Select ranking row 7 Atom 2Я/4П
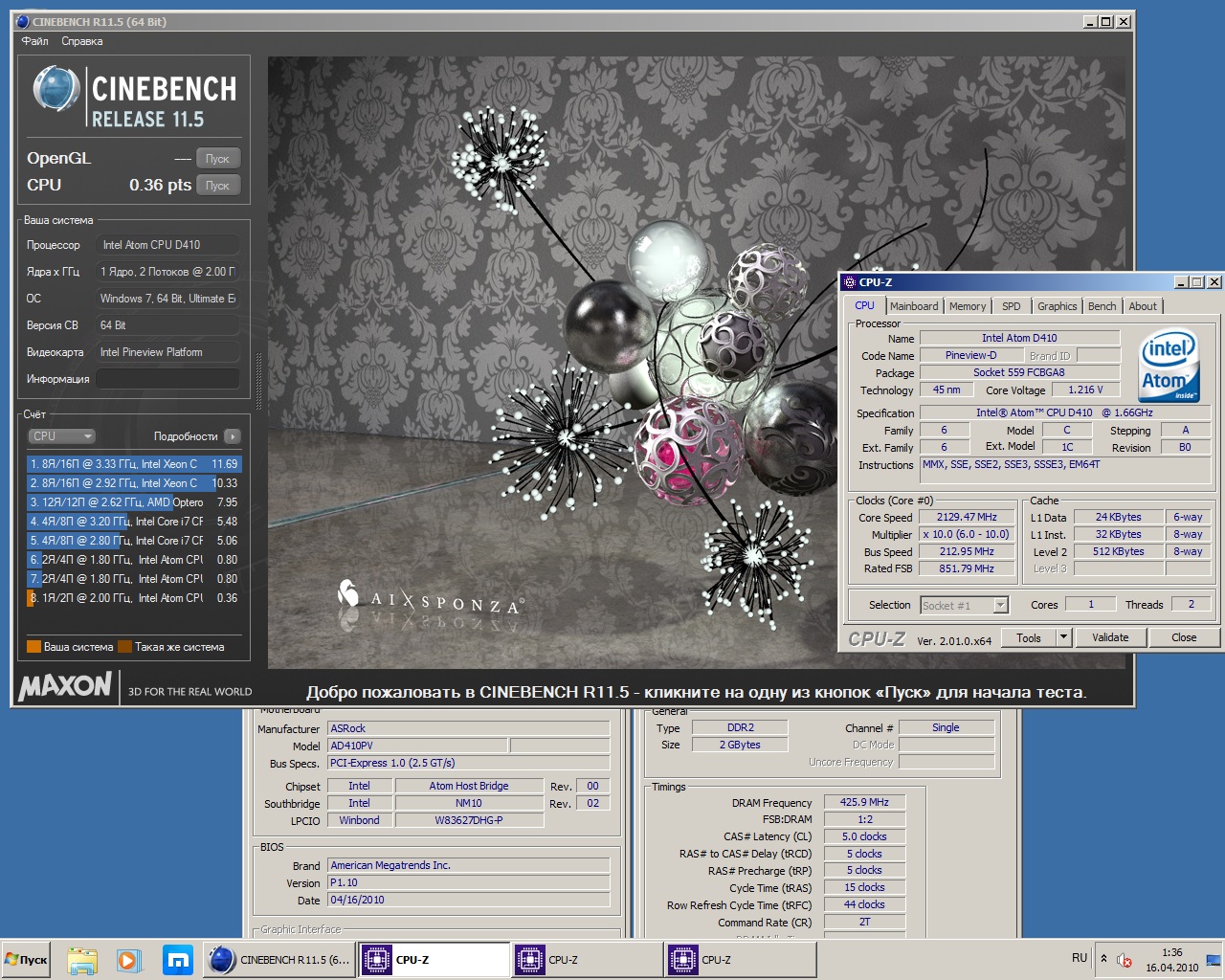Viewport: 1225px width, 980px height. coord(133,579)
